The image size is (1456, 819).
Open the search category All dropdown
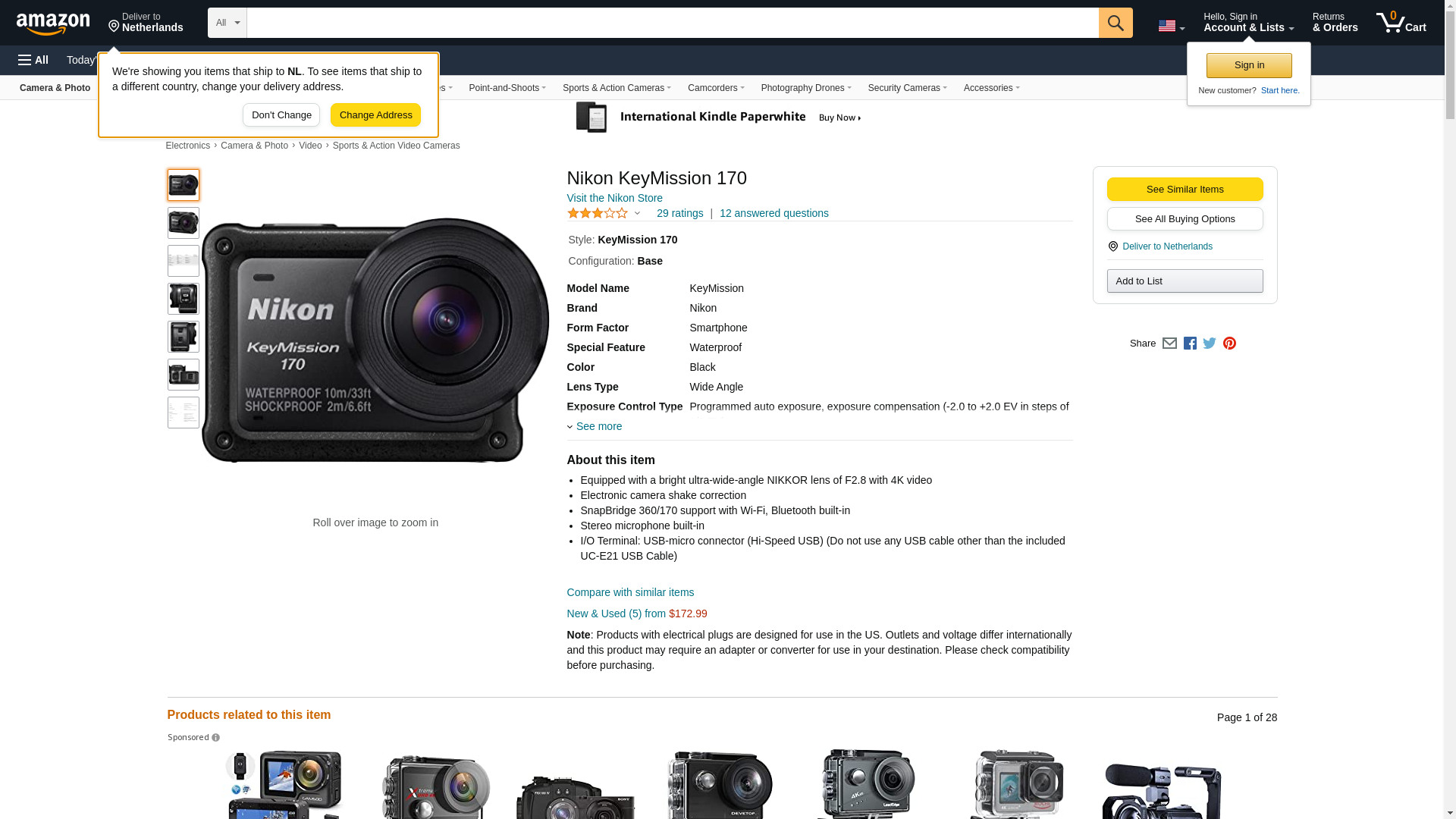tap(227, 23)
